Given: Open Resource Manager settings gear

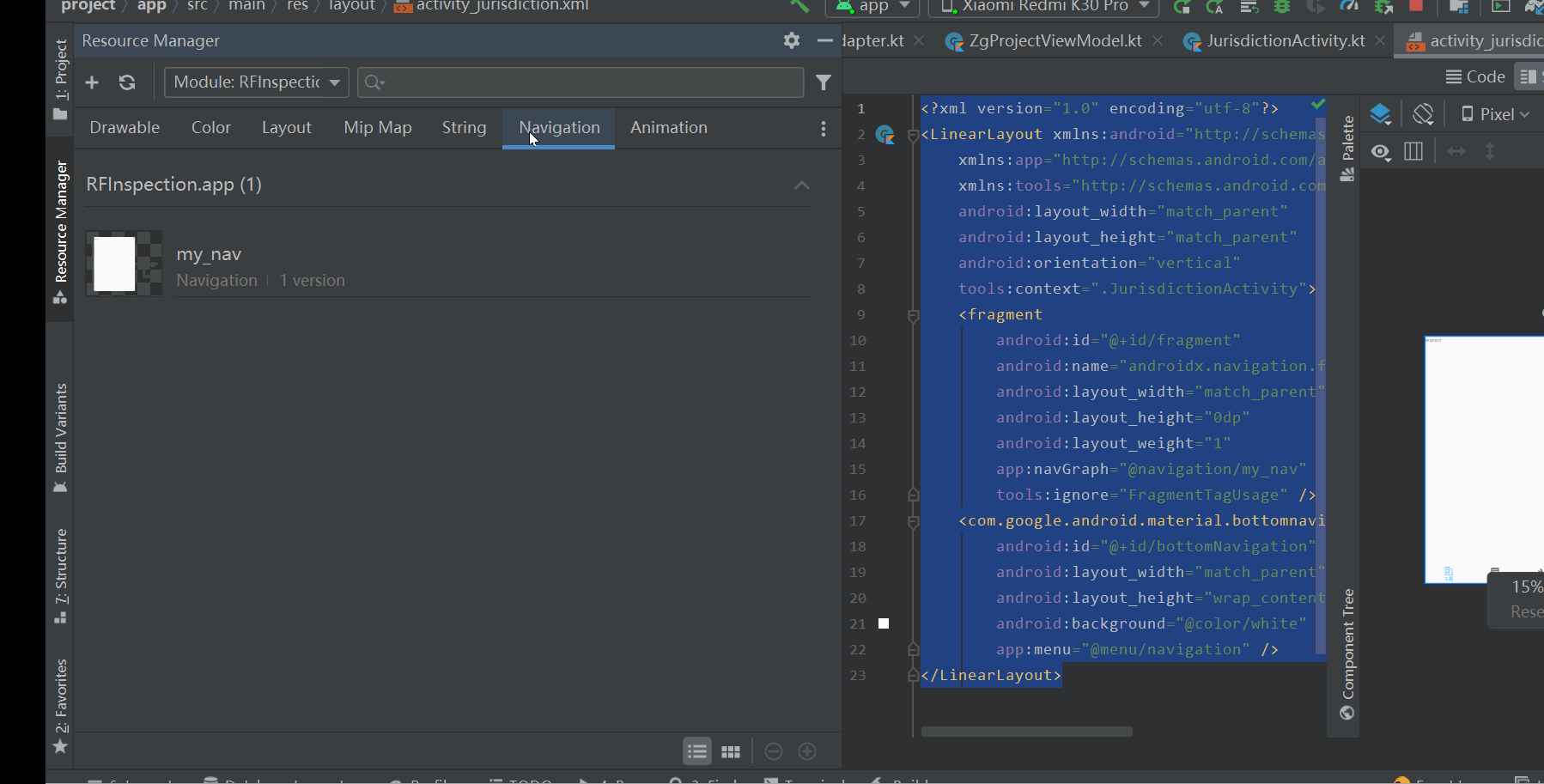Looking at the screenshot, I should (x=792, y=40).
